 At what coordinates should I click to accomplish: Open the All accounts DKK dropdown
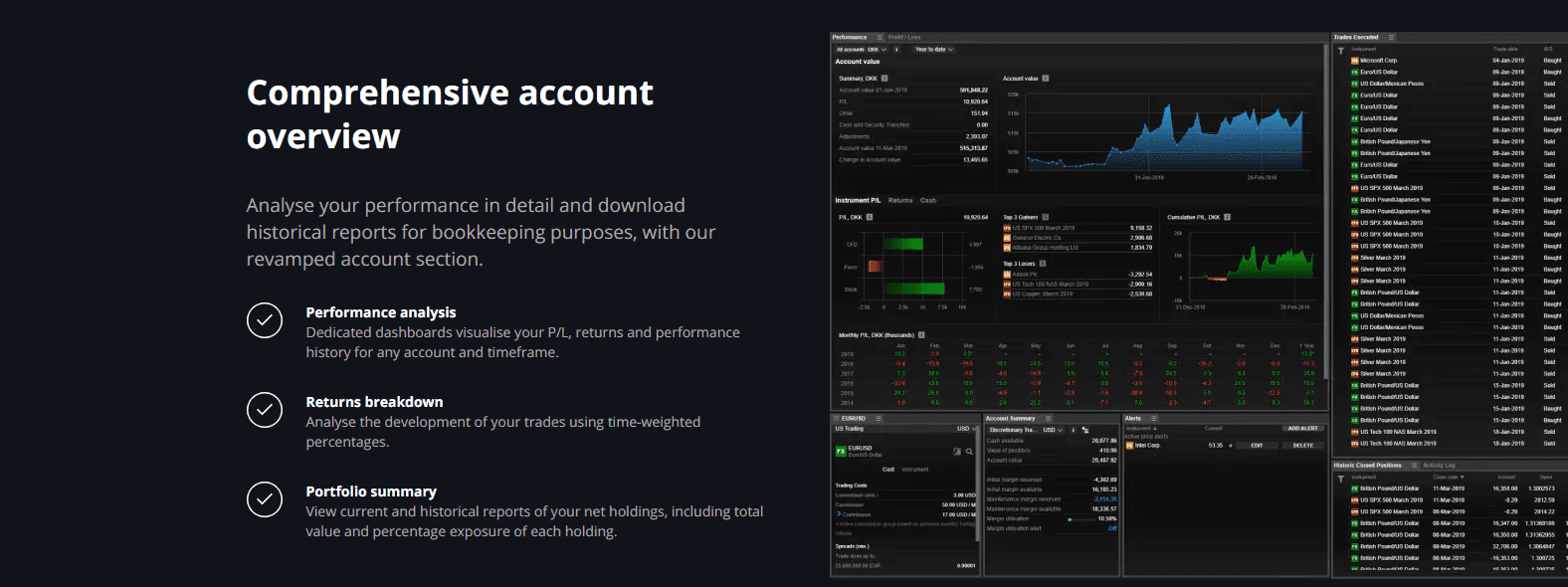click(861, 49)
